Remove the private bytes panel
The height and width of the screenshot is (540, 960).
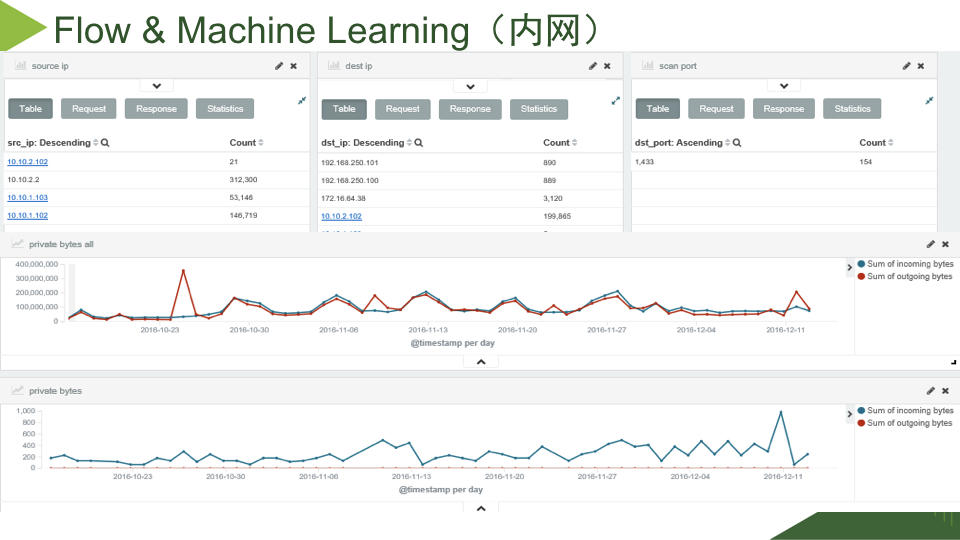tap(945, 391)
